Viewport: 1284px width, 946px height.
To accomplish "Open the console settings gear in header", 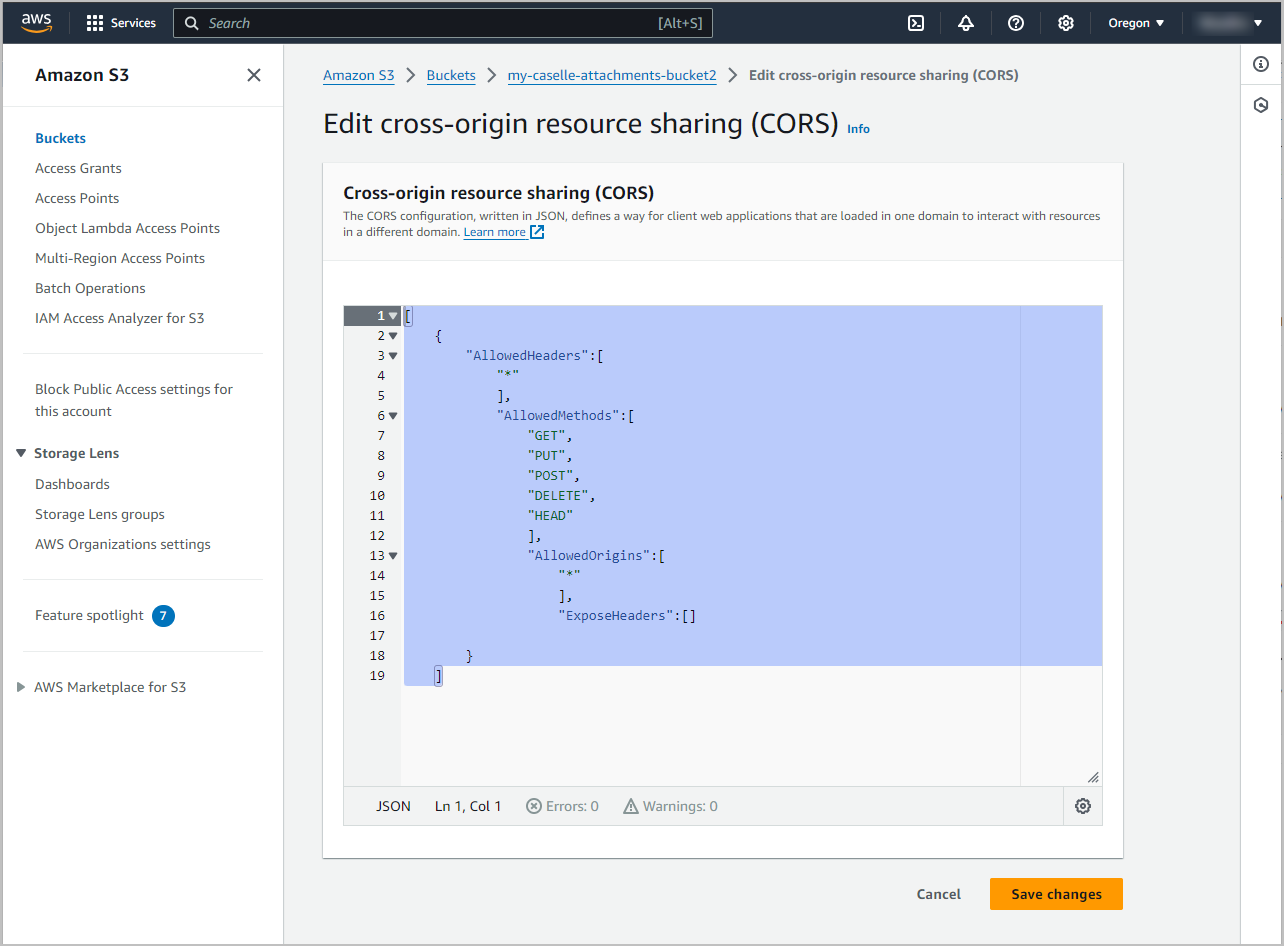I will pos(1066,23).
